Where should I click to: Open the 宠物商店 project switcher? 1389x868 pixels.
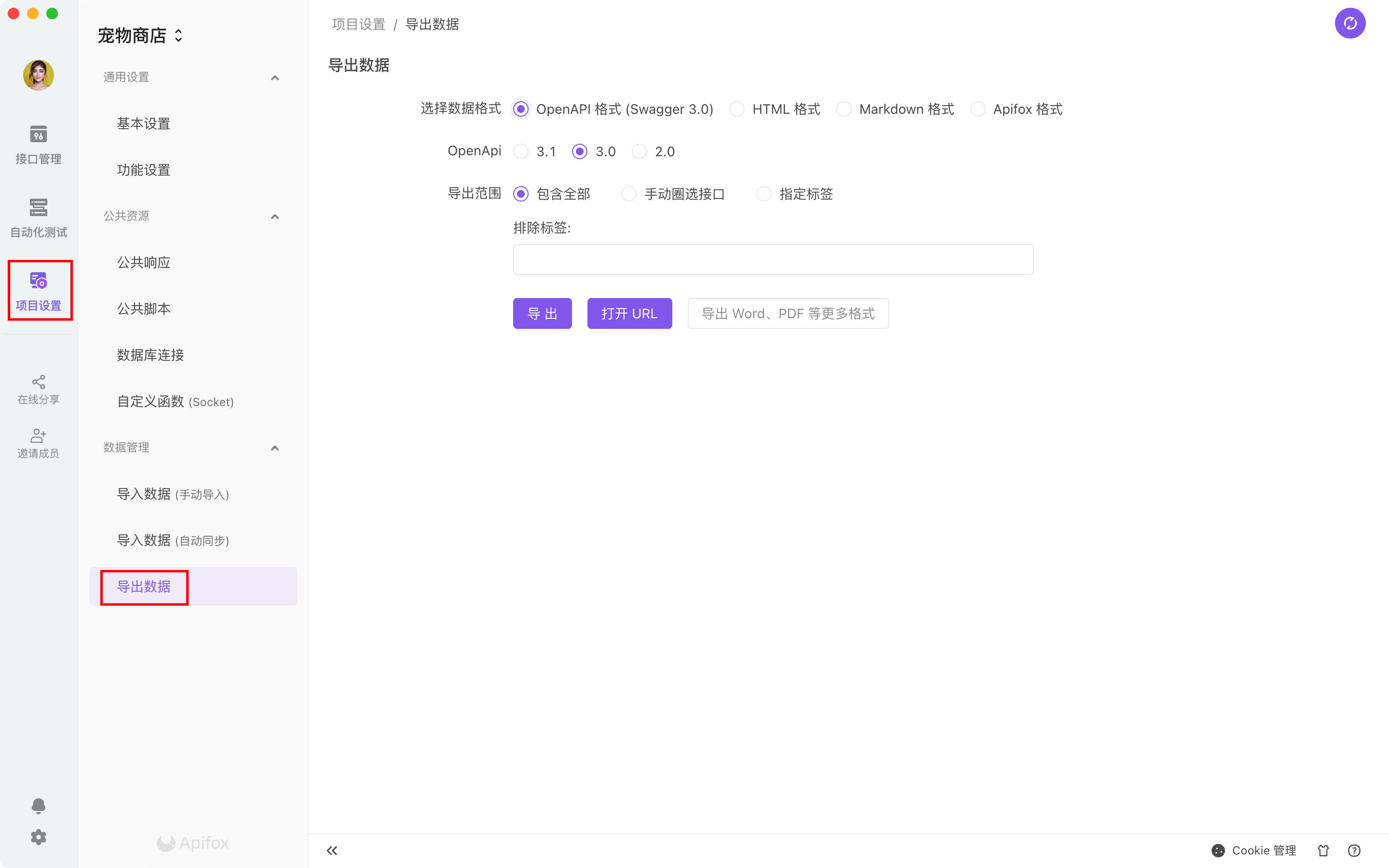coord(140,36)
